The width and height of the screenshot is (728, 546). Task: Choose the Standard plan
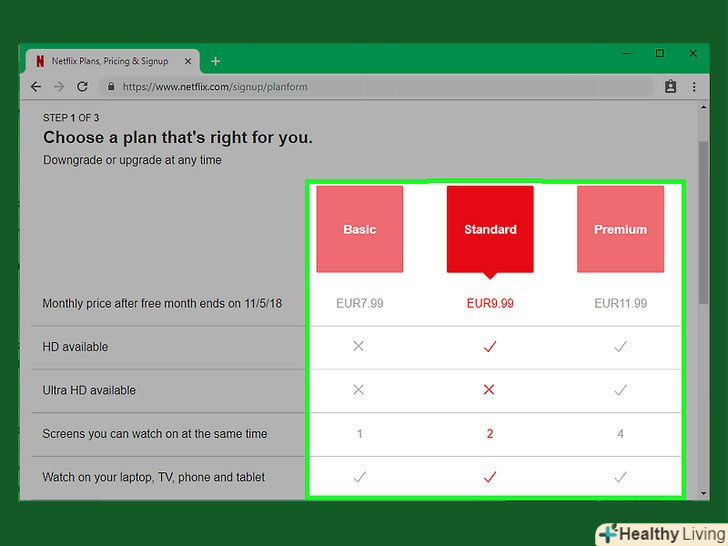tap(490, 229)
